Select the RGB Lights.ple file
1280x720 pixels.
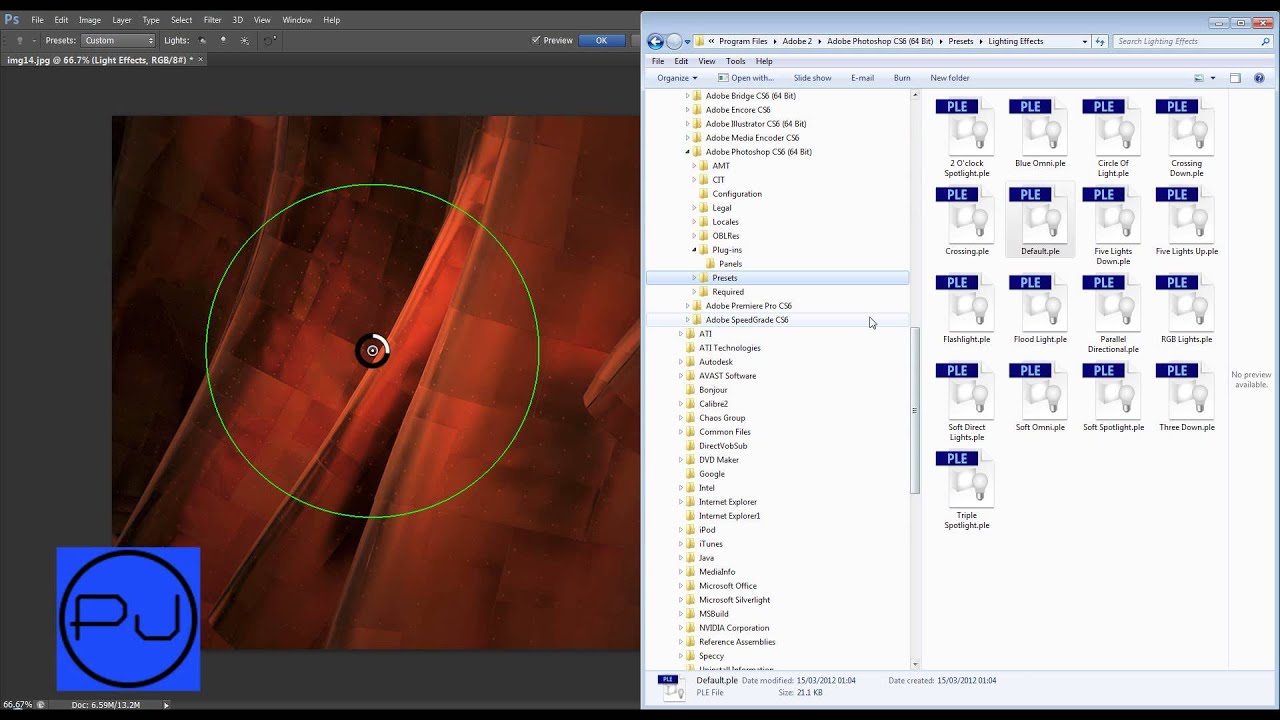pos(1186,309)
